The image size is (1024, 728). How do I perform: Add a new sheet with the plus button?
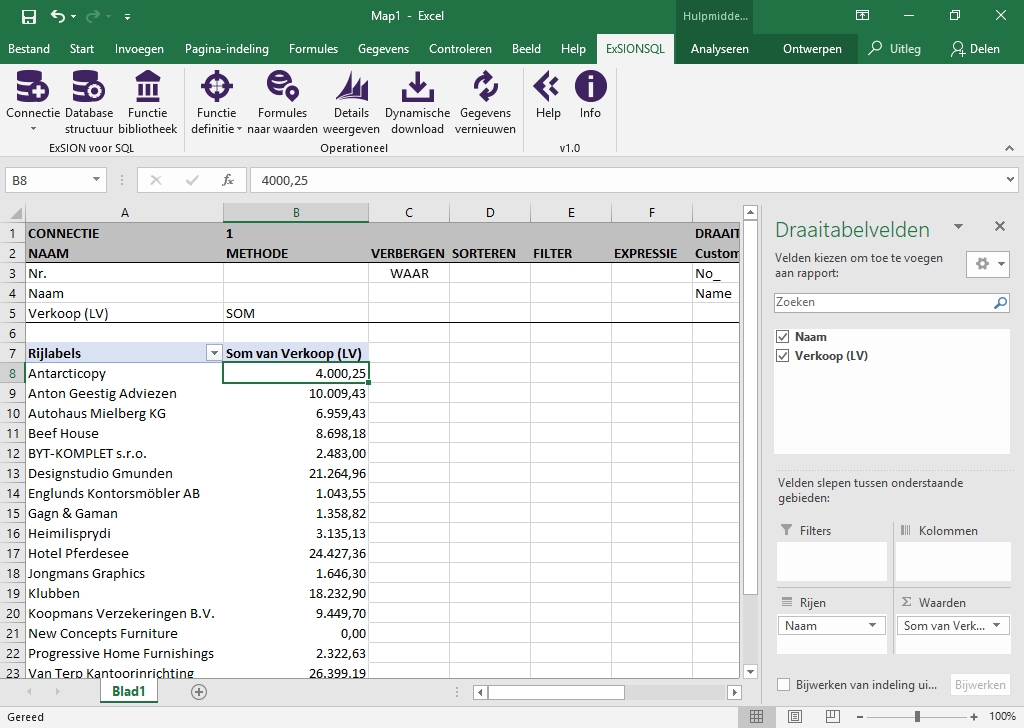click(199, 691)
